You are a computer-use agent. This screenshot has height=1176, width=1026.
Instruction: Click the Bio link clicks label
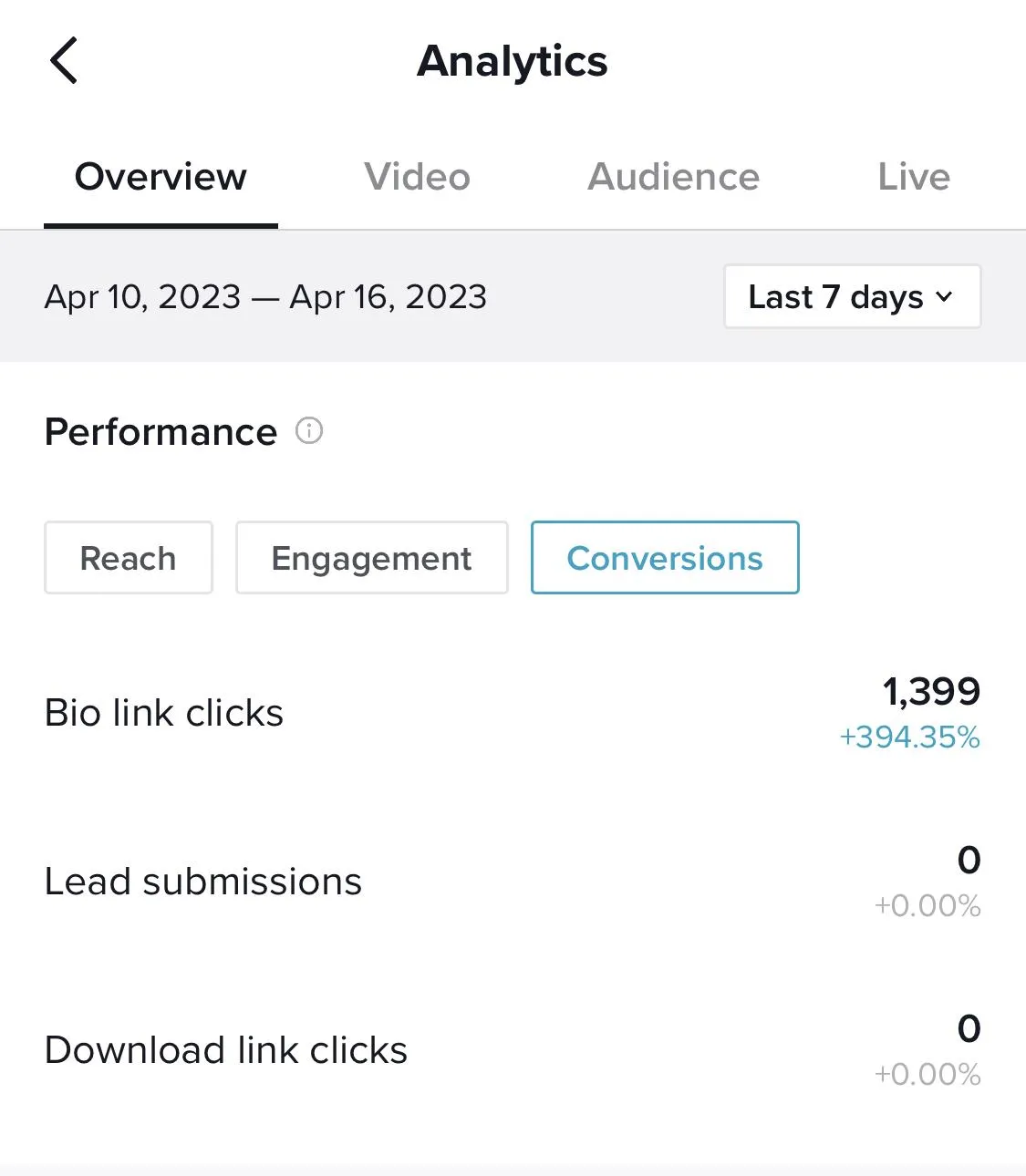(164, 713)
